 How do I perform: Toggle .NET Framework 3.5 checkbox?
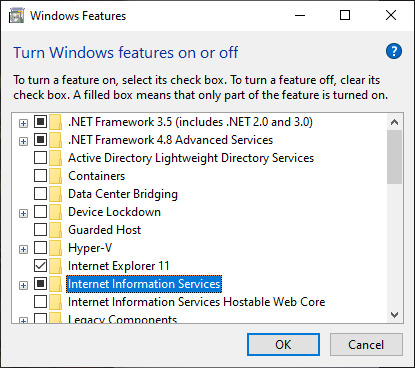pos(40,122)
